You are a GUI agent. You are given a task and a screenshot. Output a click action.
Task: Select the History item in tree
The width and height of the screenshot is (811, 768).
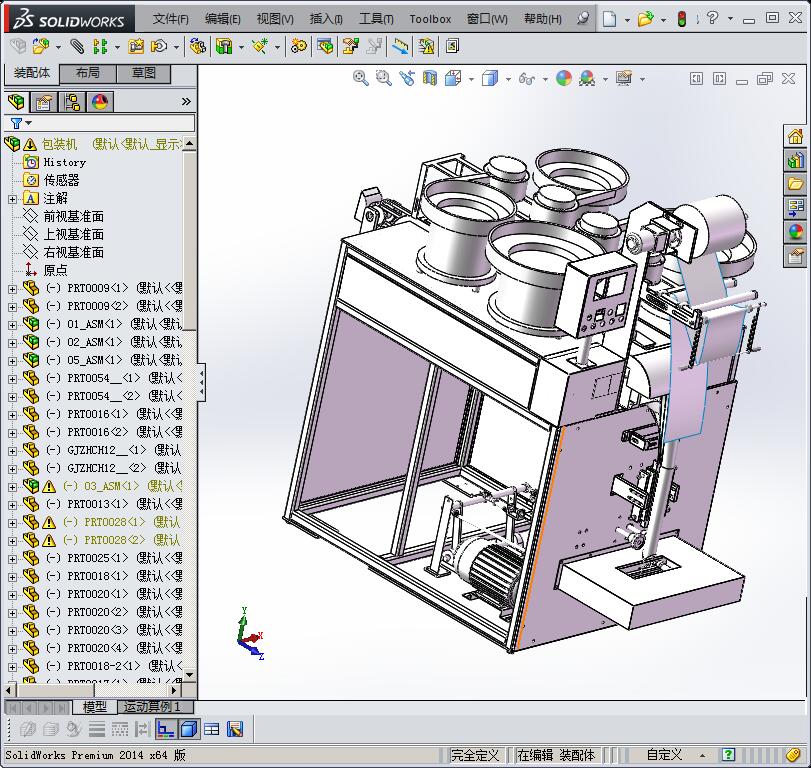[65, 162]
